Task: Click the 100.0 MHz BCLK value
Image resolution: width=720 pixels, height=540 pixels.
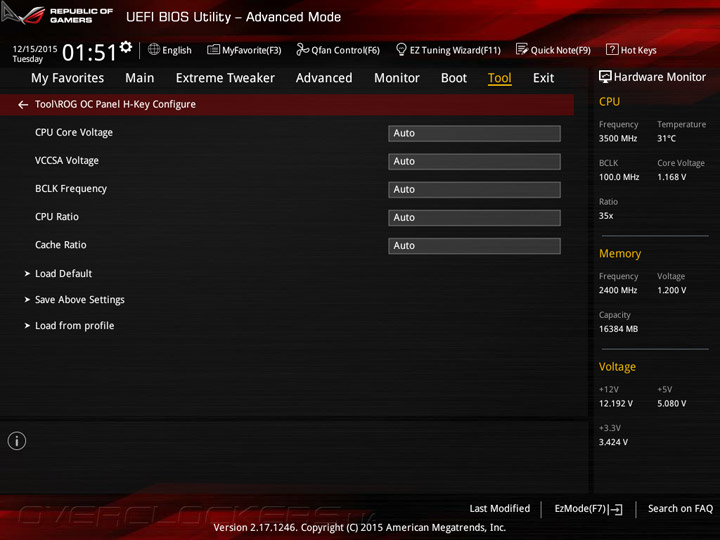Action: click(619, 177)
